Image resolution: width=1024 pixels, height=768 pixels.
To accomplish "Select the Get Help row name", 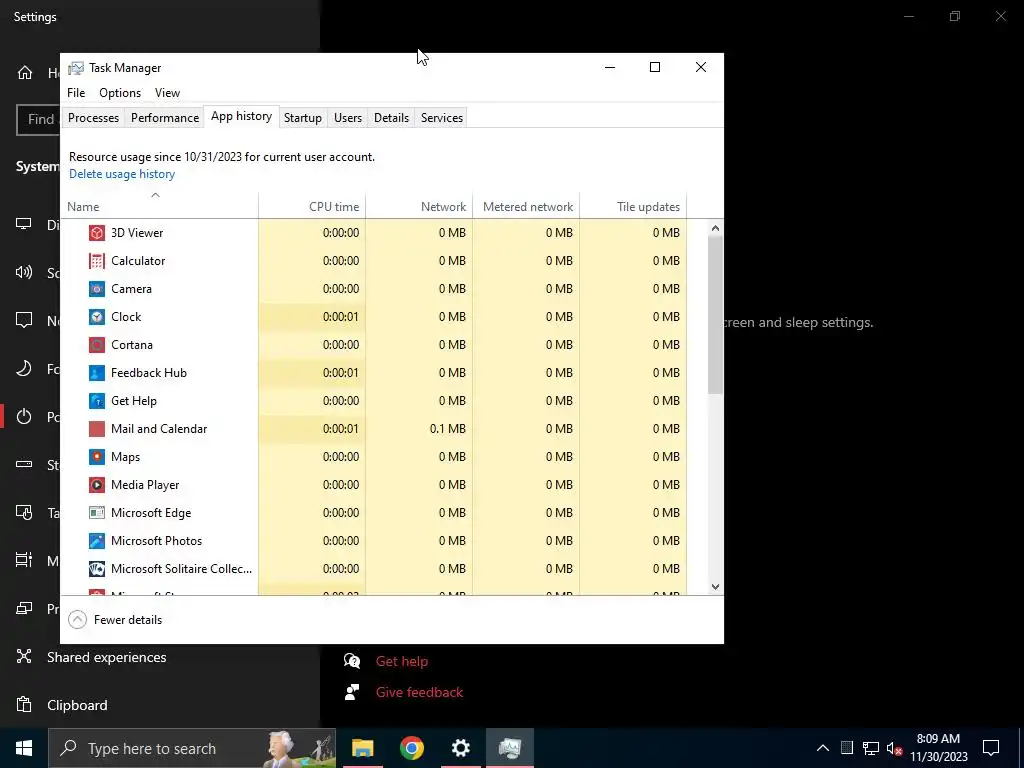I will coord(134,401).
